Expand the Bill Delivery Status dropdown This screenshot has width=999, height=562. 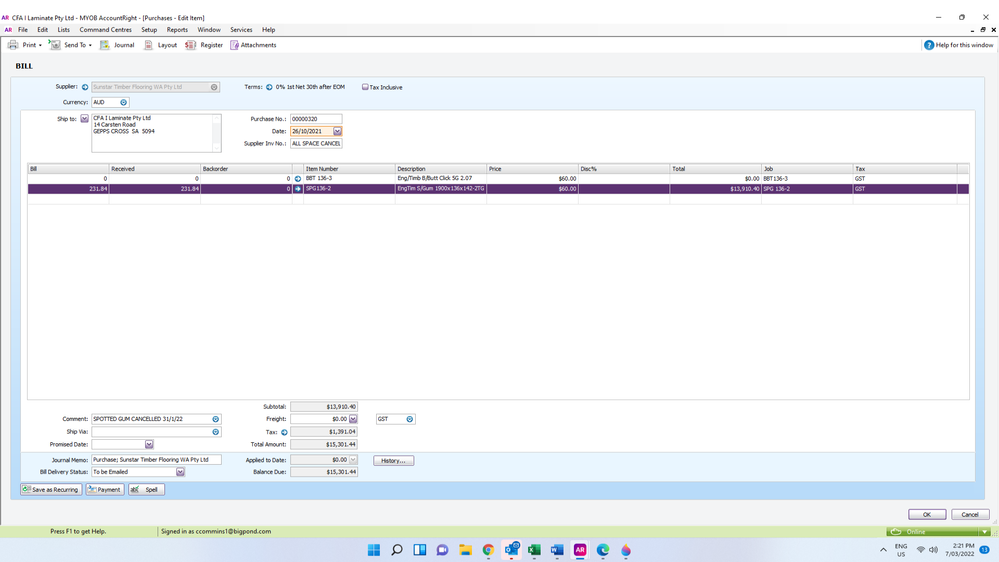pyautogui.click(x=180, y=472)
